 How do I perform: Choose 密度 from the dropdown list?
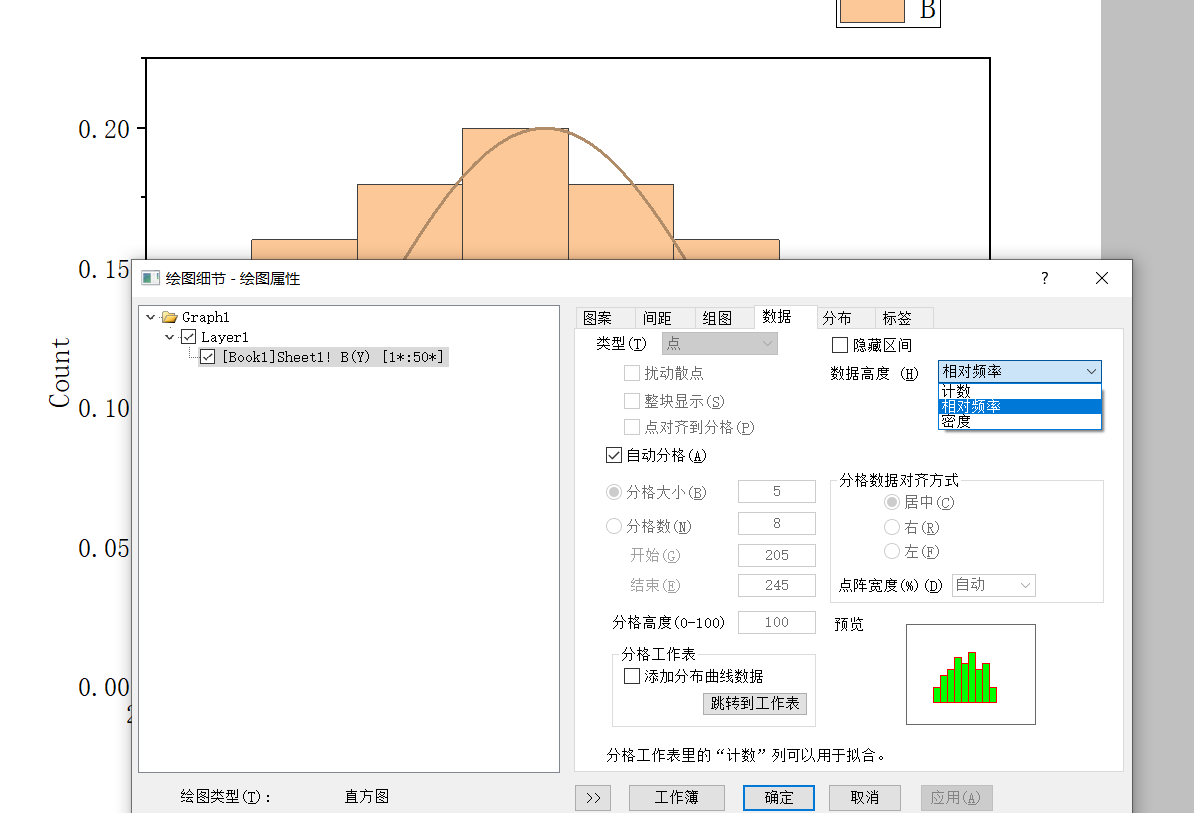click(x=1020, y=422)
